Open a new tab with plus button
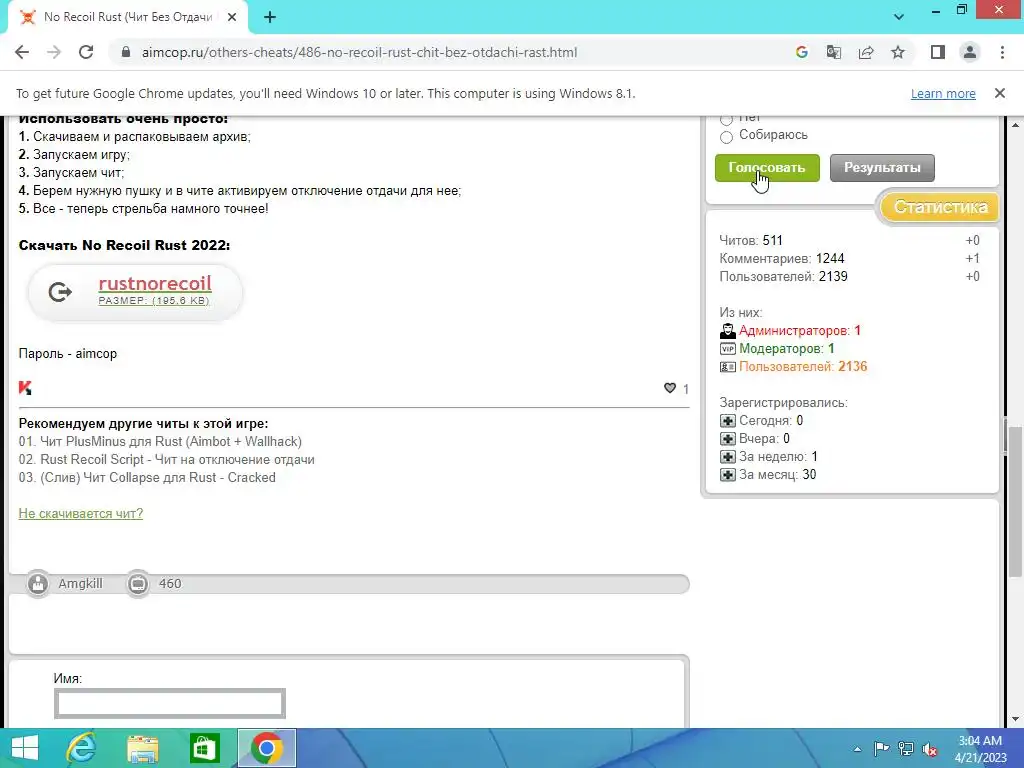The height and width of the screenshot is (768, 1024). [270, 18]
